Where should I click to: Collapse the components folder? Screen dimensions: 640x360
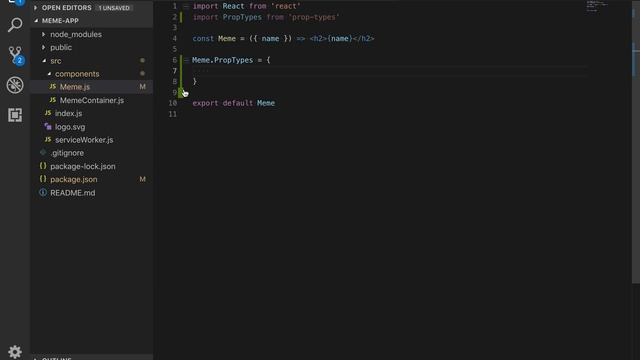click(49, 73)
